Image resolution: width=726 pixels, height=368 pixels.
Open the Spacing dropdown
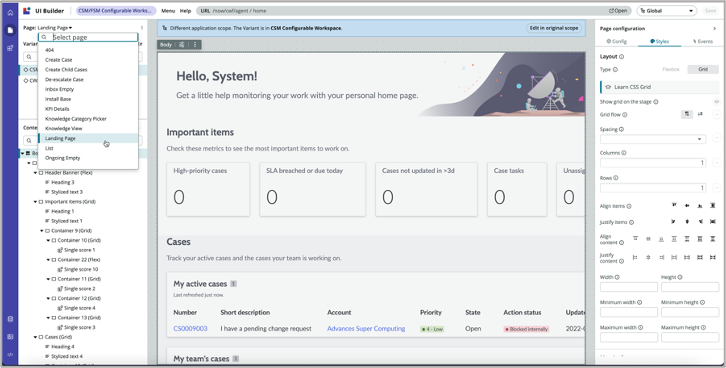(653, 139)
